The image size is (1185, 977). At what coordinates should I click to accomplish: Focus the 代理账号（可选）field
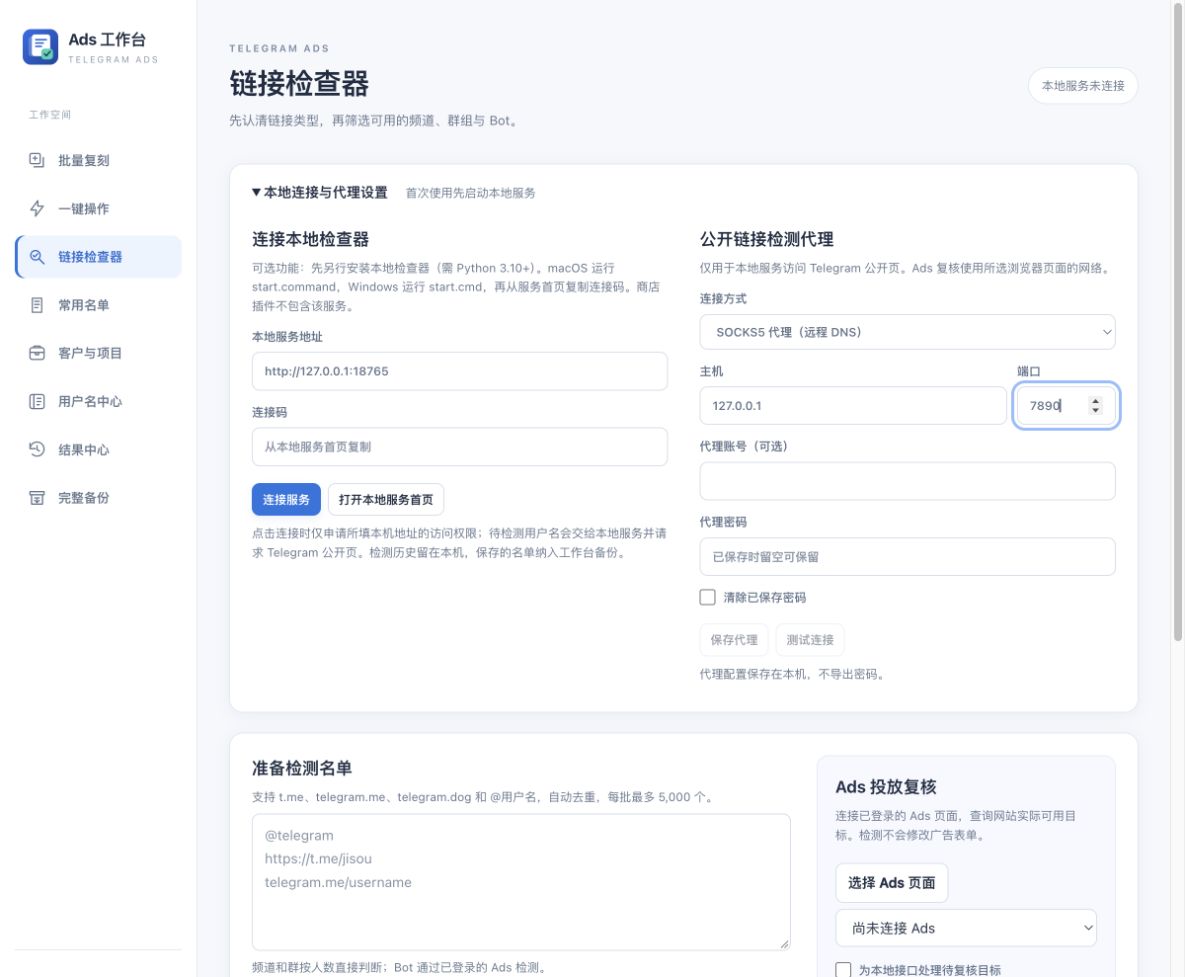(x=907, y=481)
